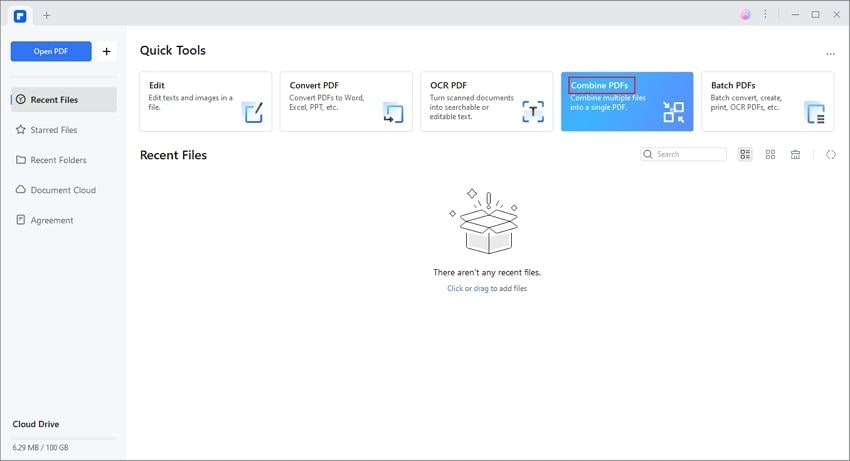Click the PDFelement home logo icon
Image resolution: width=850 pixels, height=461 pixels.
click(20, 16)
